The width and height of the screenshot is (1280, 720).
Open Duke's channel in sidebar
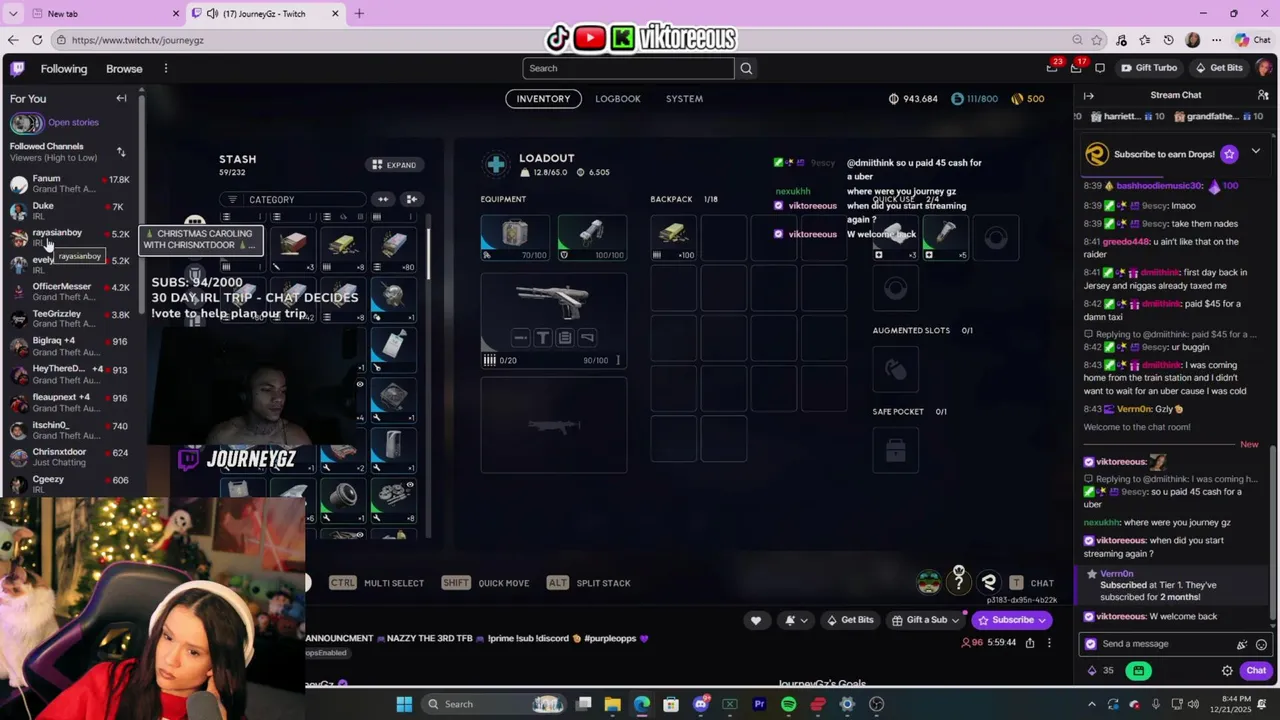(x=70, y=211)
